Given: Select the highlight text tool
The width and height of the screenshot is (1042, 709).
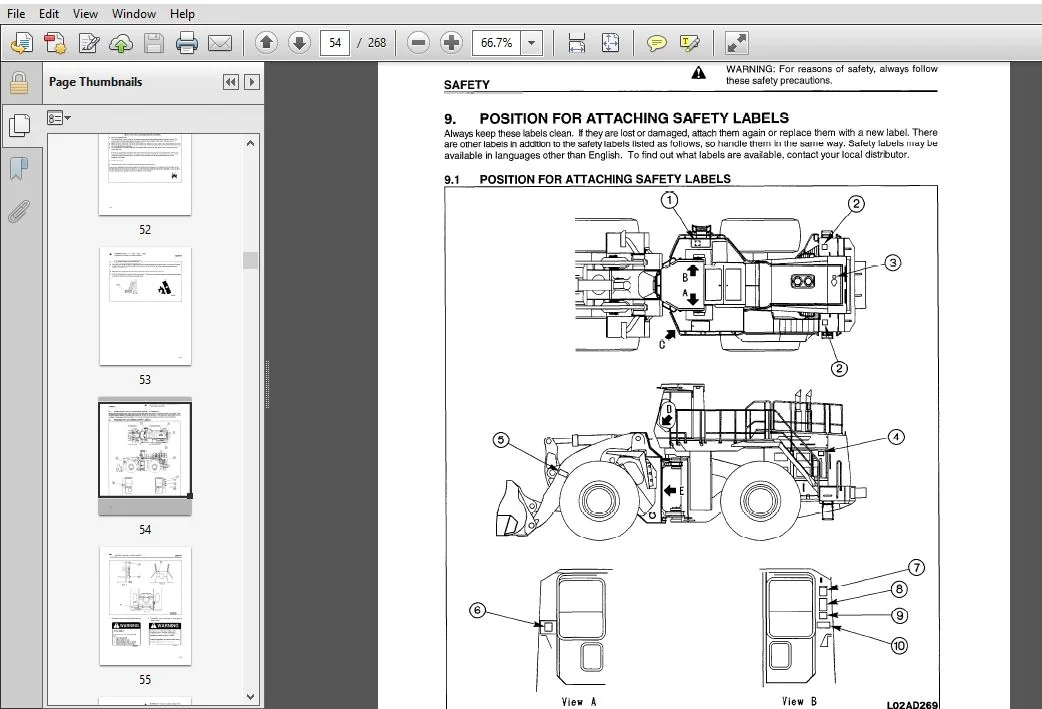Looking at the screenshot, I should pyautogui.click(x=690, y=44).
